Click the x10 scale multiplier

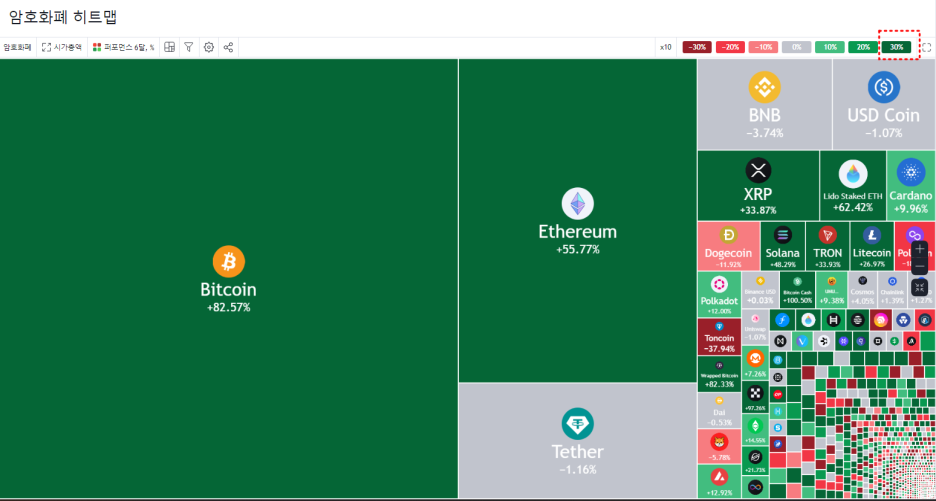(x=666, y=47)
